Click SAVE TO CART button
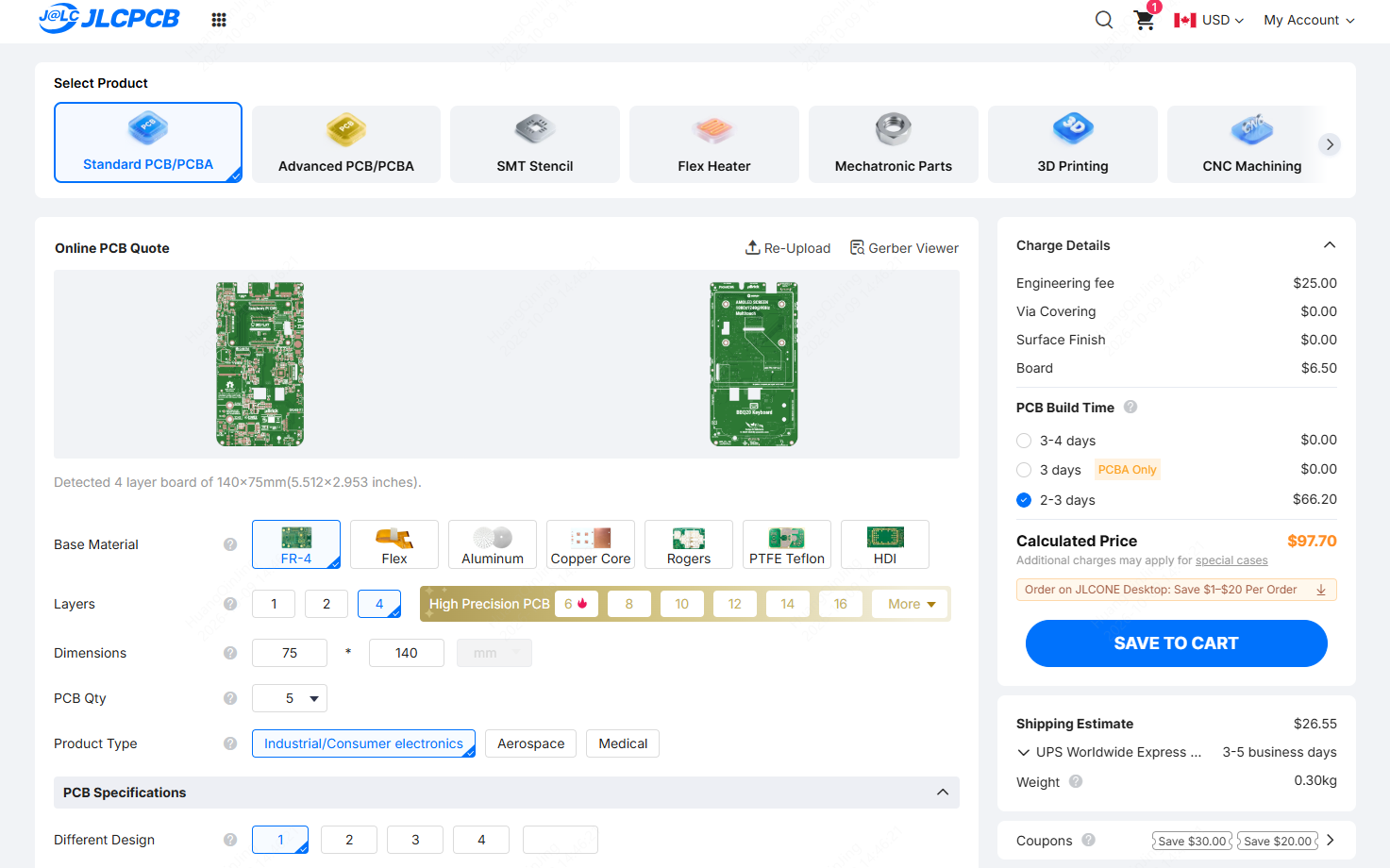This screenshot has height=868, width=1390. 1177,643
